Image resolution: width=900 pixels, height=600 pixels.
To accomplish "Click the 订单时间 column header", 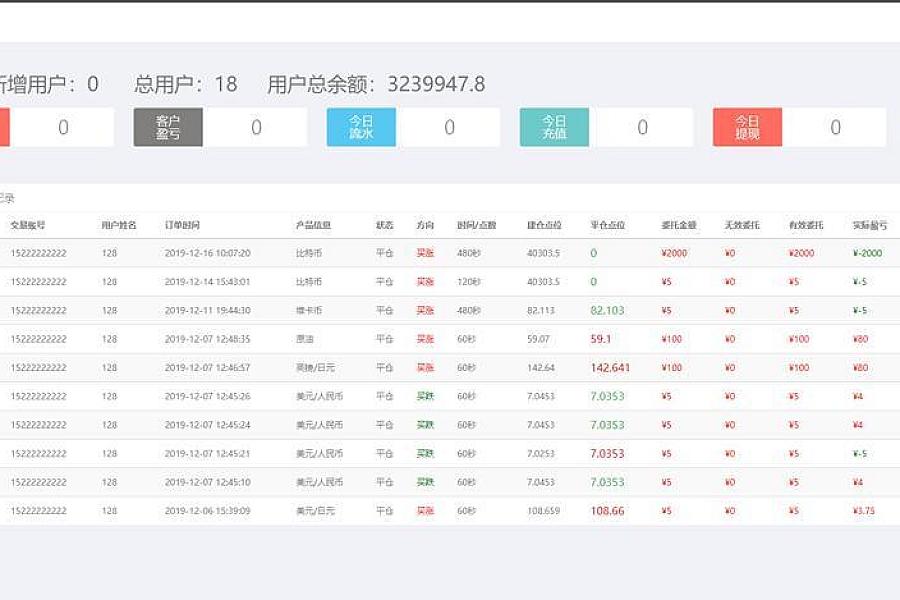I will click(182, 225).
